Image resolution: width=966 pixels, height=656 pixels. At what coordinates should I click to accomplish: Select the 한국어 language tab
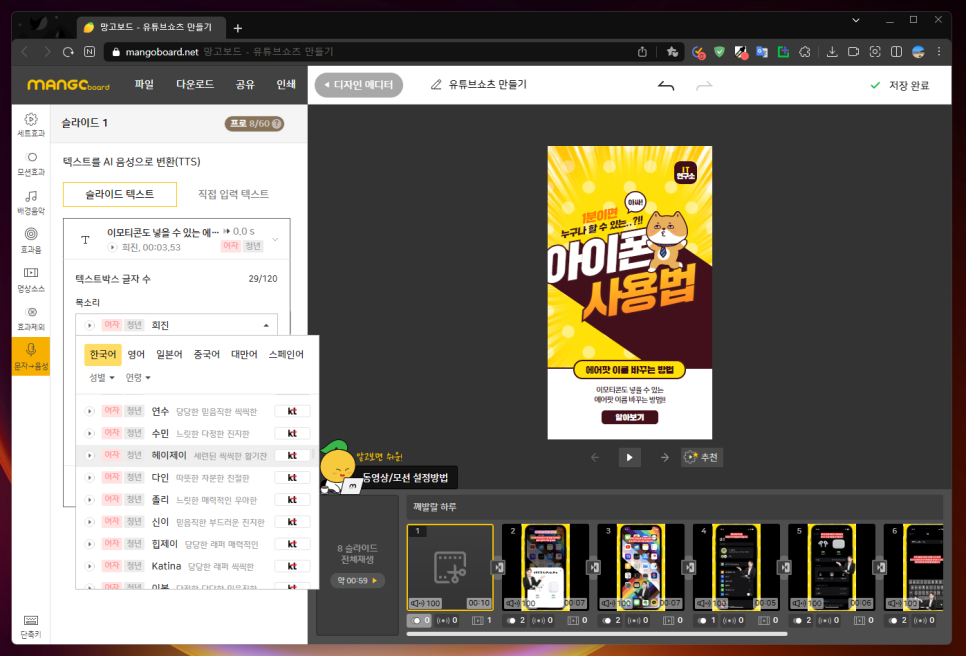[x=103, y=354]
